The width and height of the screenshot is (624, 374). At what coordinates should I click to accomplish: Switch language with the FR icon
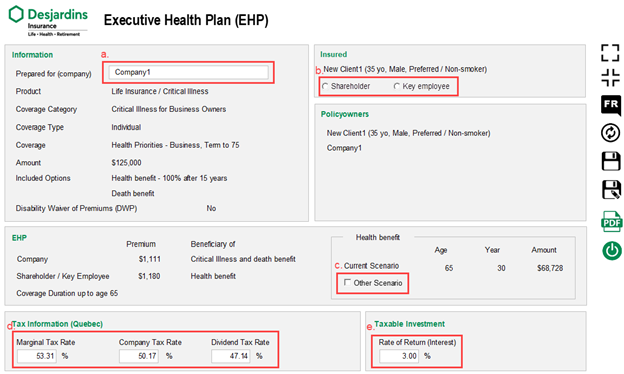click(x=611, y=105)
